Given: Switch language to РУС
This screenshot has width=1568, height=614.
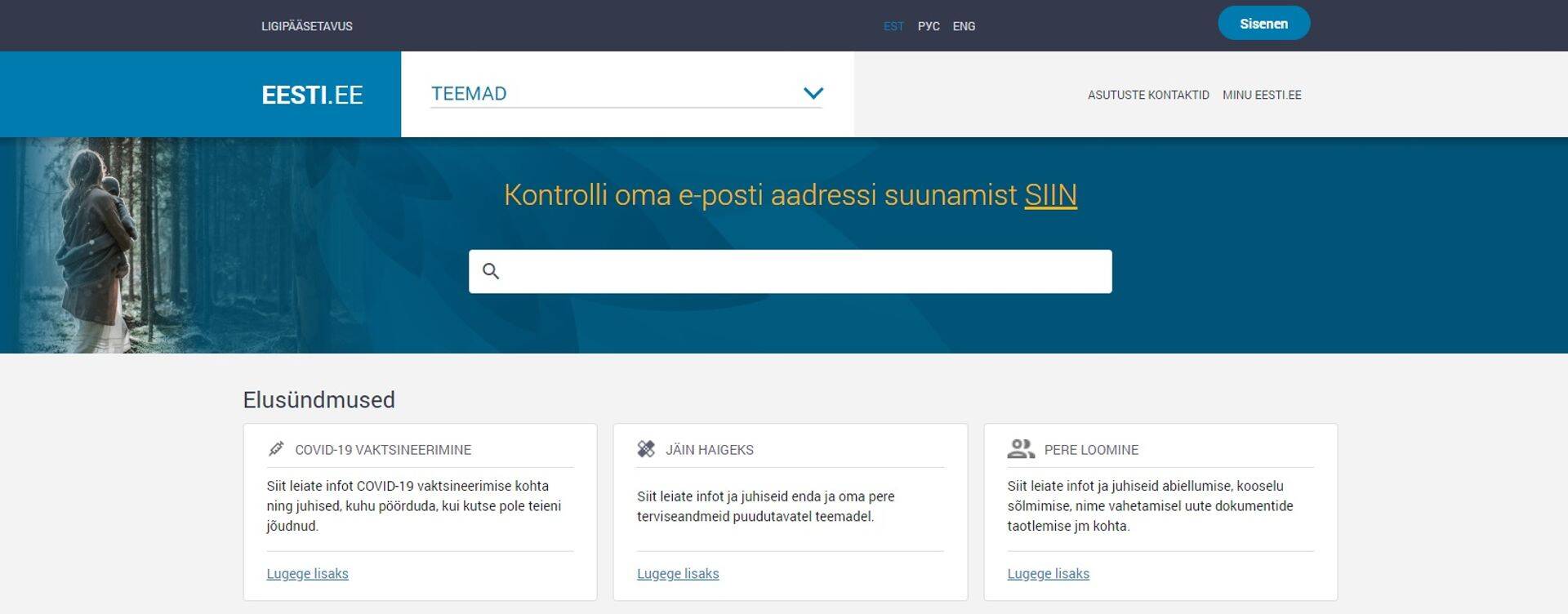Looking at the screenshot, I should (x=929, y=26).
